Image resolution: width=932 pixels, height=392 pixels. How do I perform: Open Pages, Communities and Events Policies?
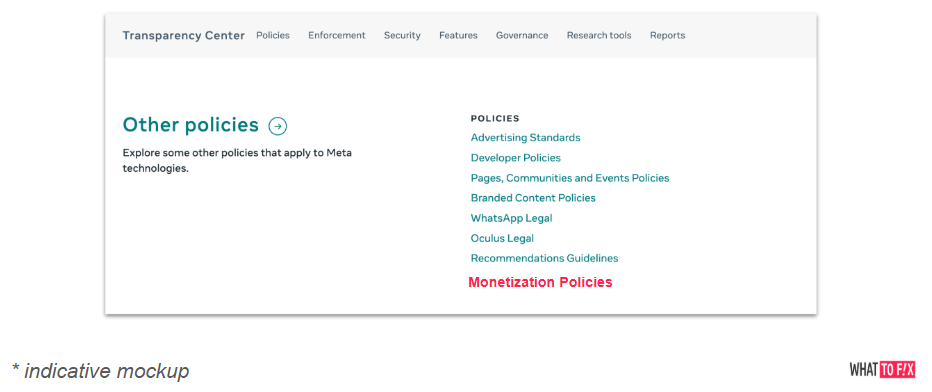(x=570, y=178)
